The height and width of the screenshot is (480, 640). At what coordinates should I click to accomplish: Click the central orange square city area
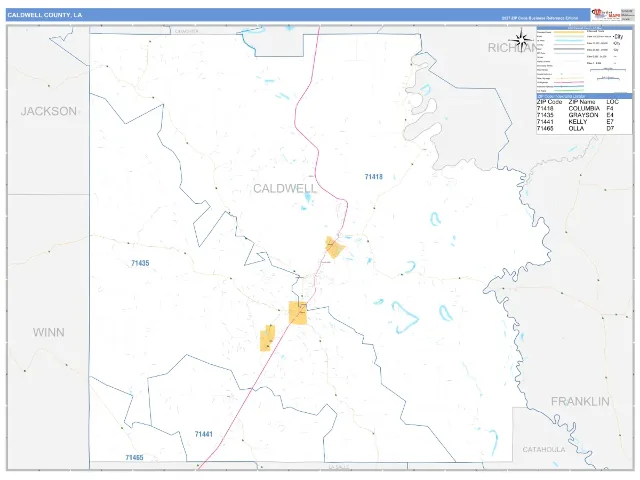coord(298,313)
